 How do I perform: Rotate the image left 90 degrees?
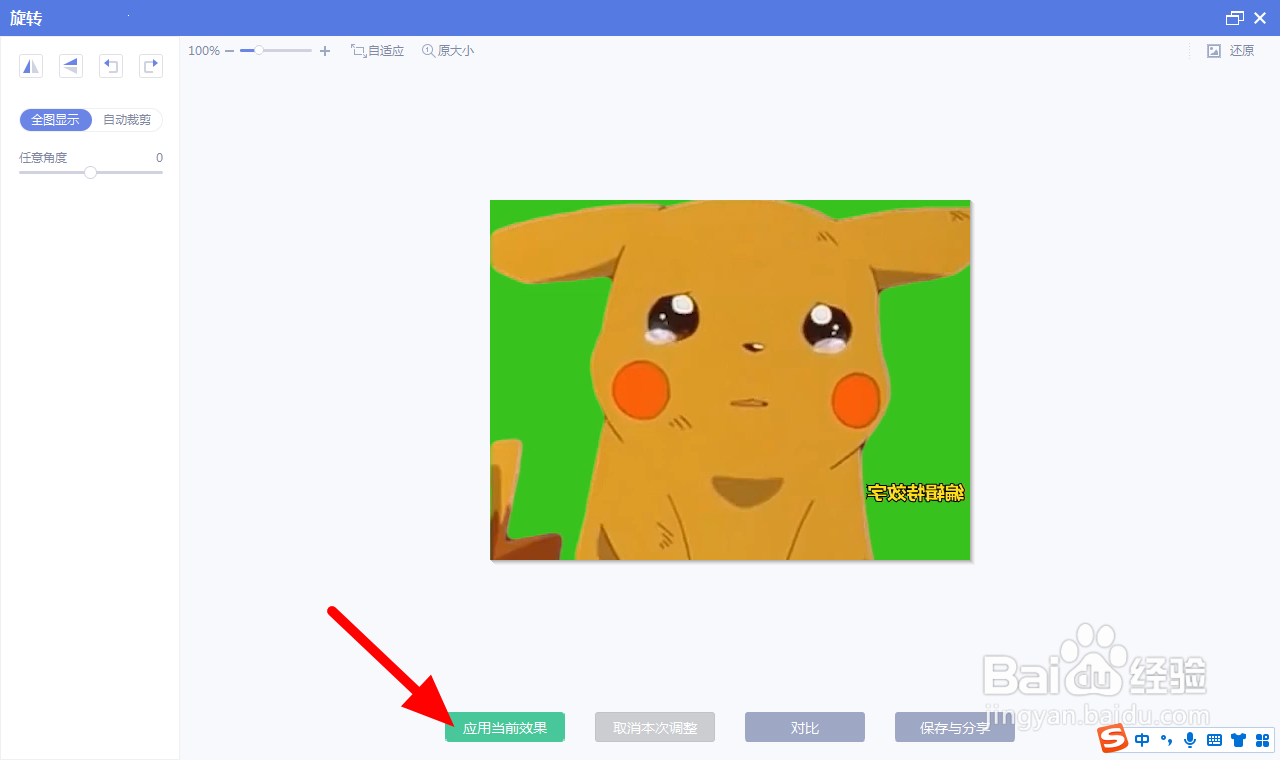(x=111, y=66)
